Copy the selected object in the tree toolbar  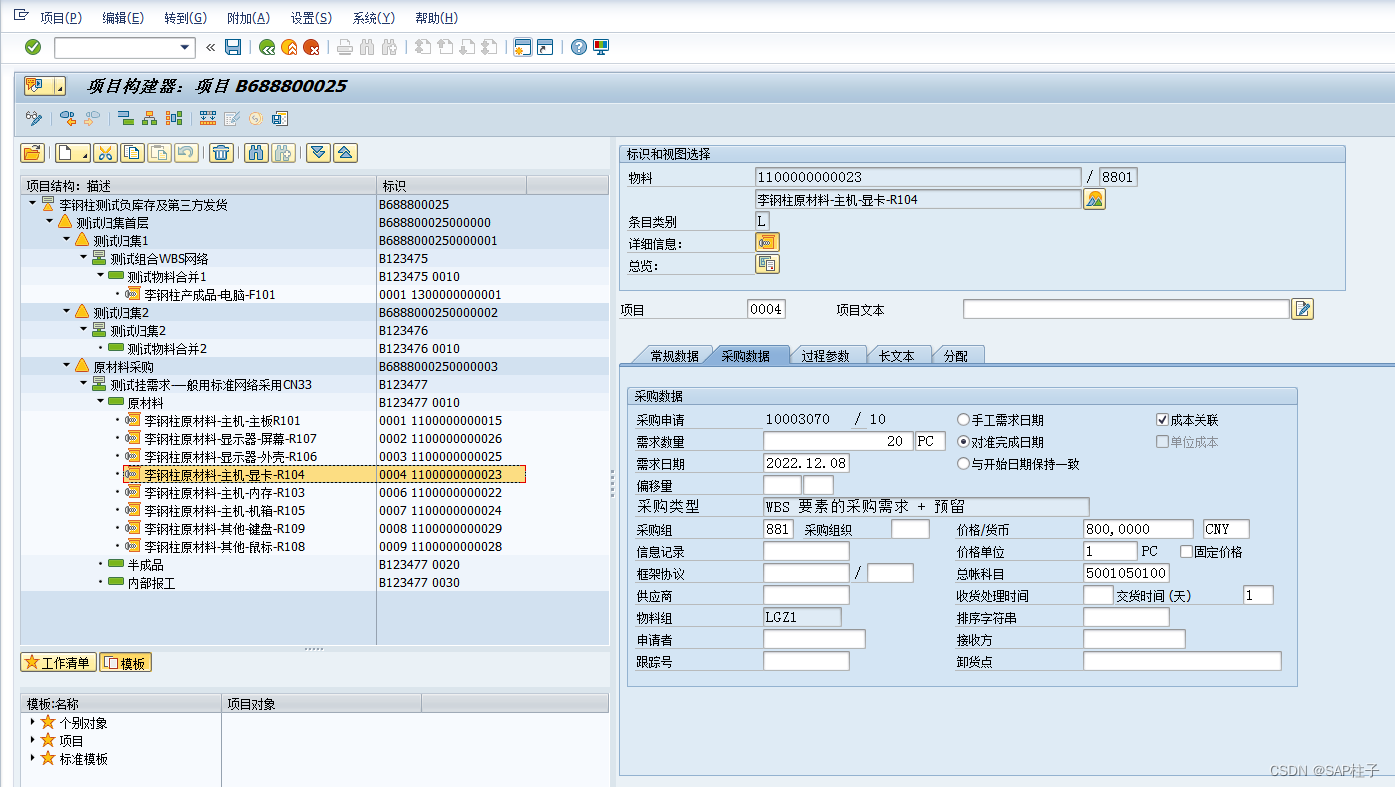click(132, 153)
